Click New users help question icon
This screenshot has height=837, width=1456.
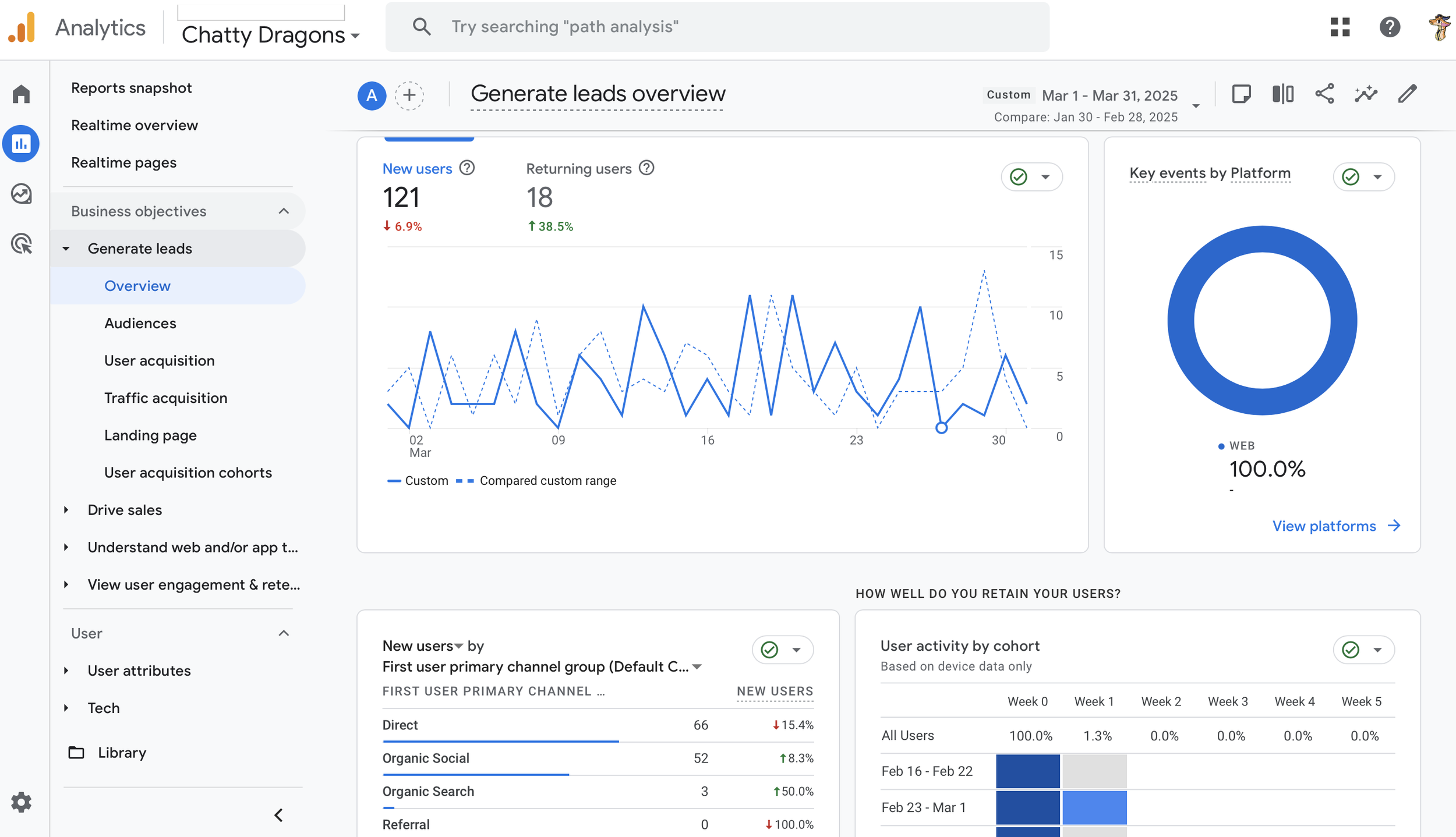click(467, 168)
